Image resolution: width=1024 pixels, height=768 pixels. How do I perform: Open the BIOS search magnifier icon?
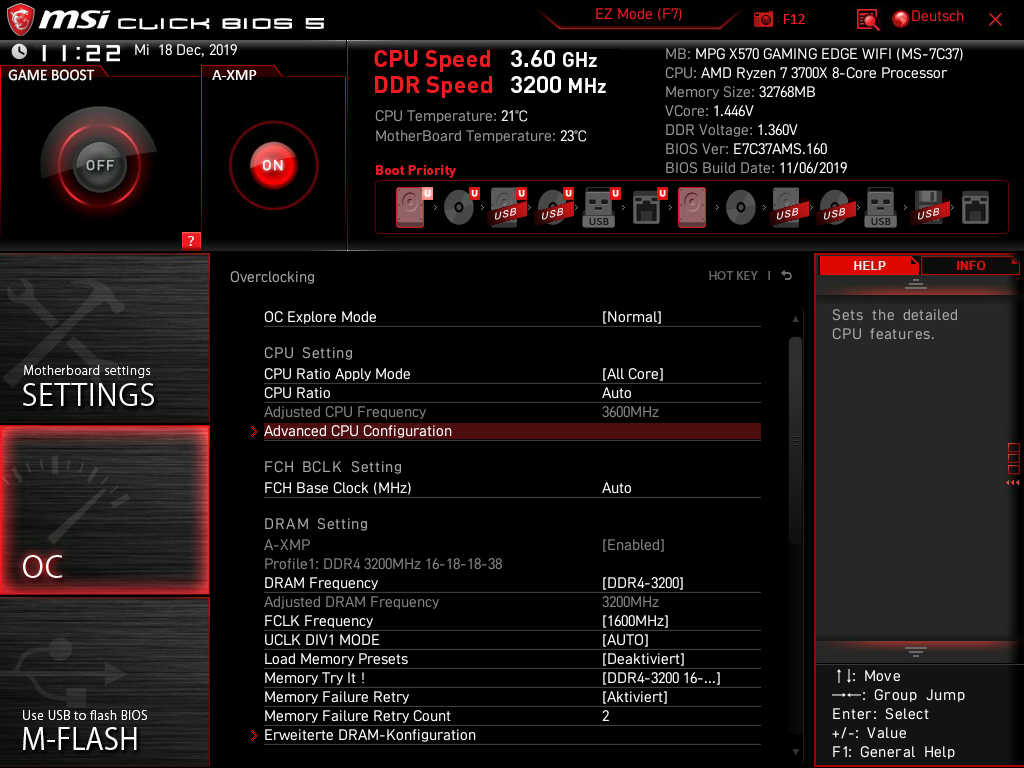pyautogui.click(x=867, y=20)
